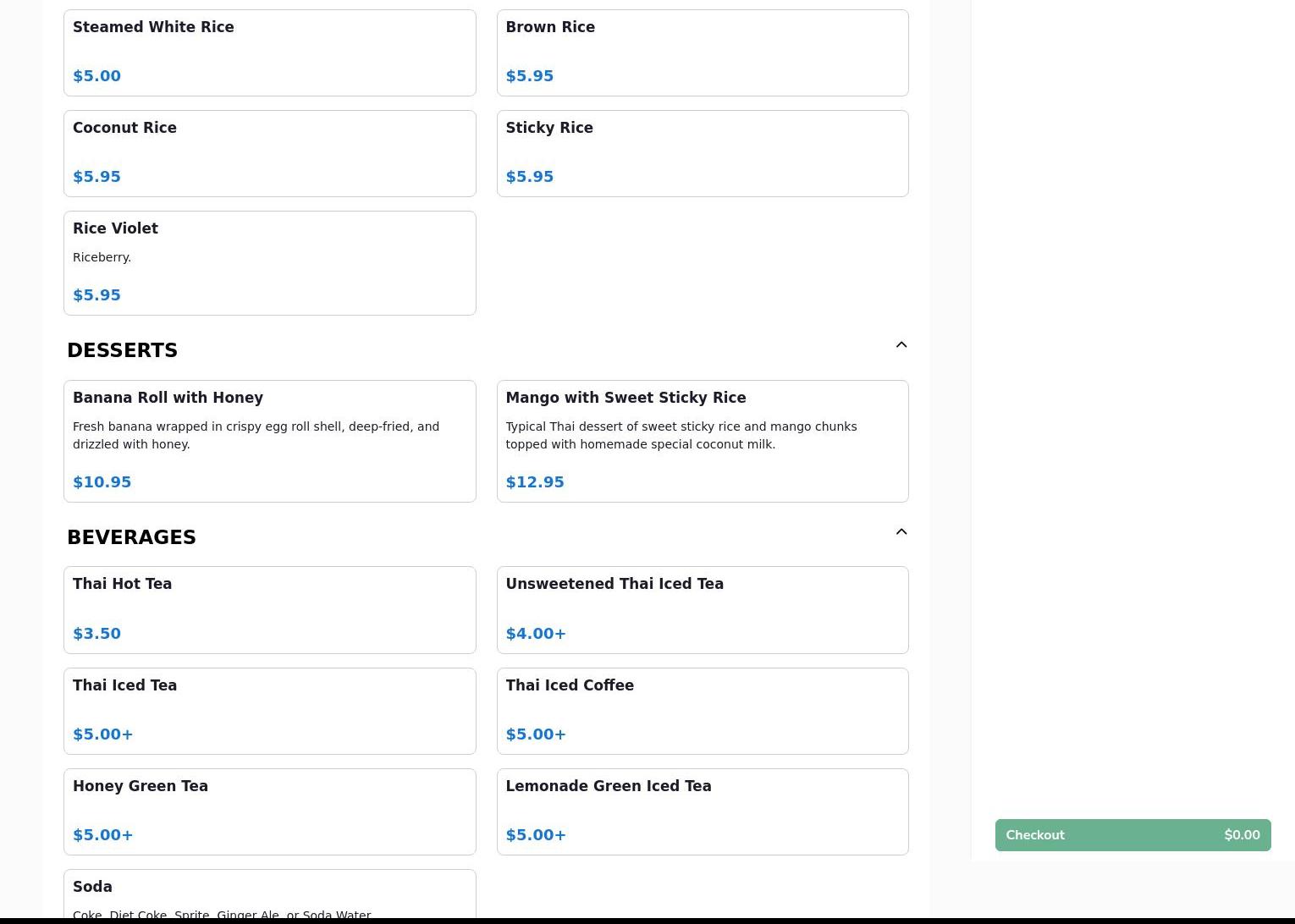Select Mango with Sweet Sticky Rice

point(702,440)
